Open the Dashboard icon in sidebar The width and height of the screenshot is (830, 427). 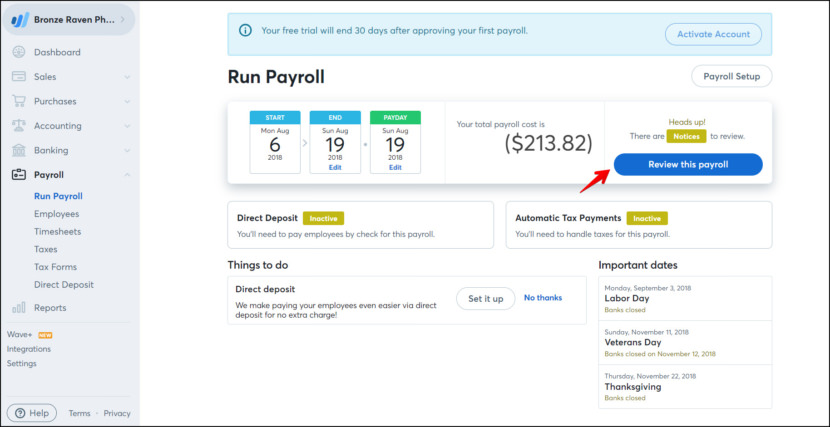coord(19,52)
